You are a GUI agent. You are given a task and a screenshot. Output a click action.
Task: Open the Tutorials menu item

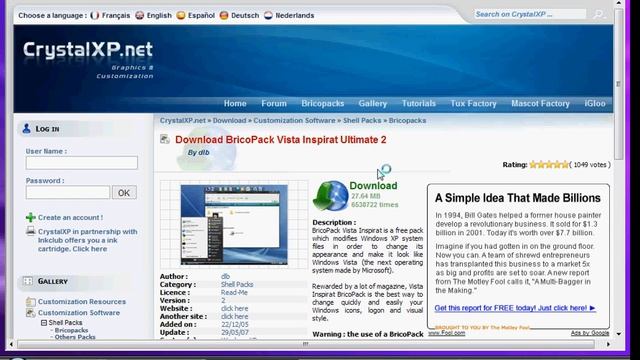419,104
